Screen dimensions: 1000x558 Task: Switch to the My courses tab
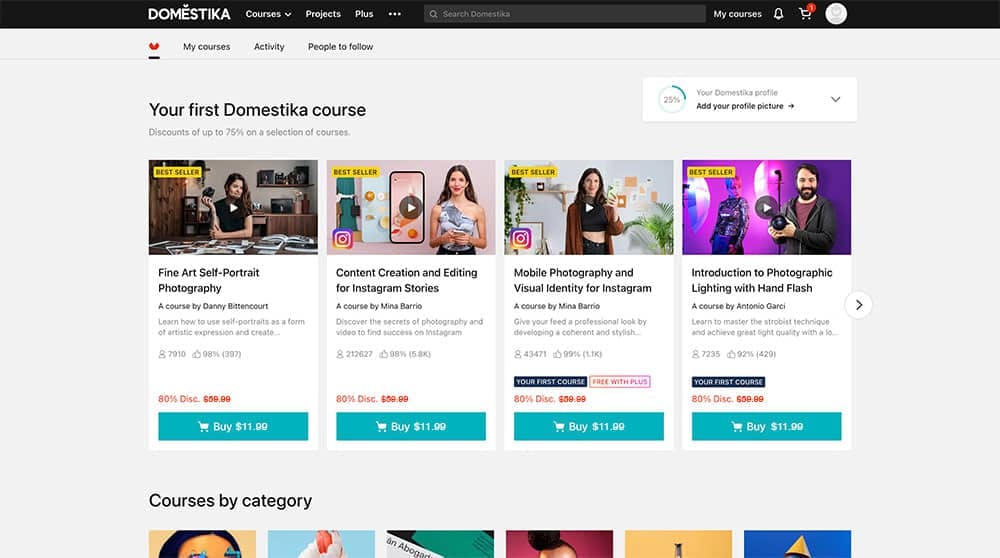click(x=207, y=47)
